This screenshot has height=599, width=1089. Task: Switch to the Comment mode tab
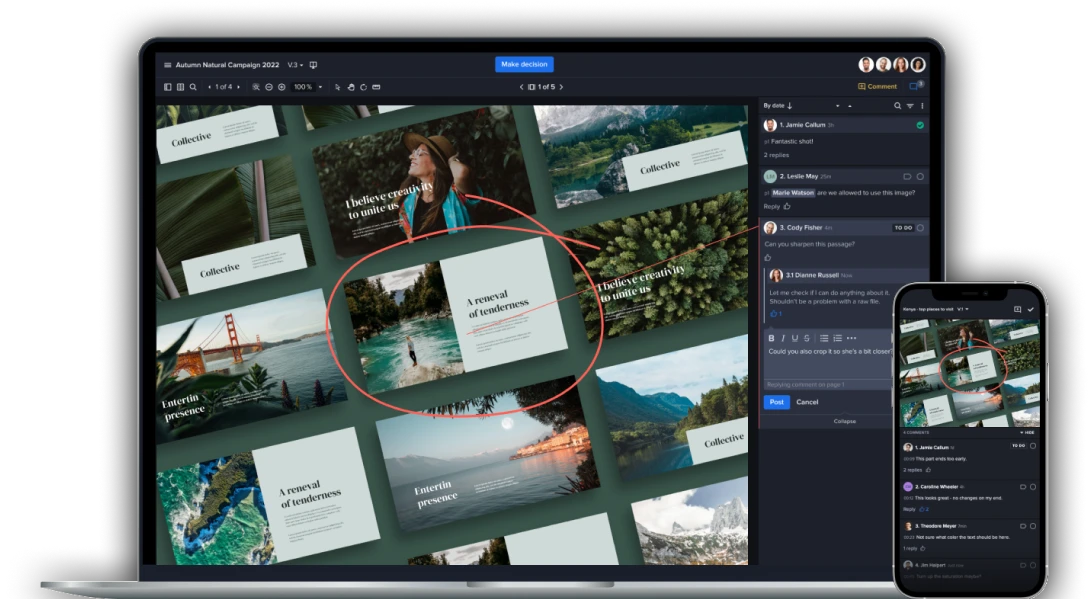pos(877,87)
